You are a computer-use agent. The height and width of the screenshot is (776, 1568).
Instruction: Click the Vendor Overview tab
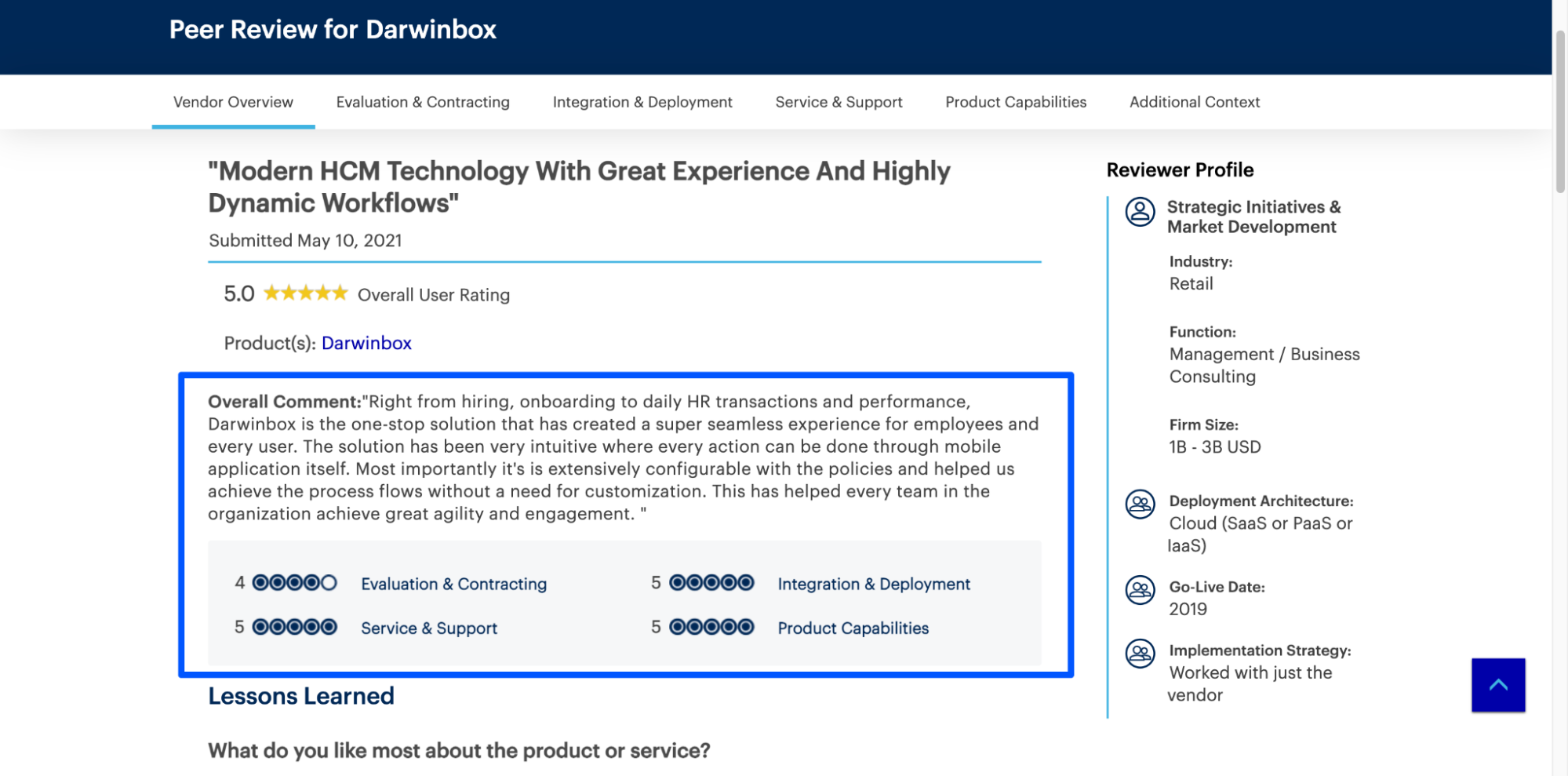pyautogui.click(x=232, y=102)
